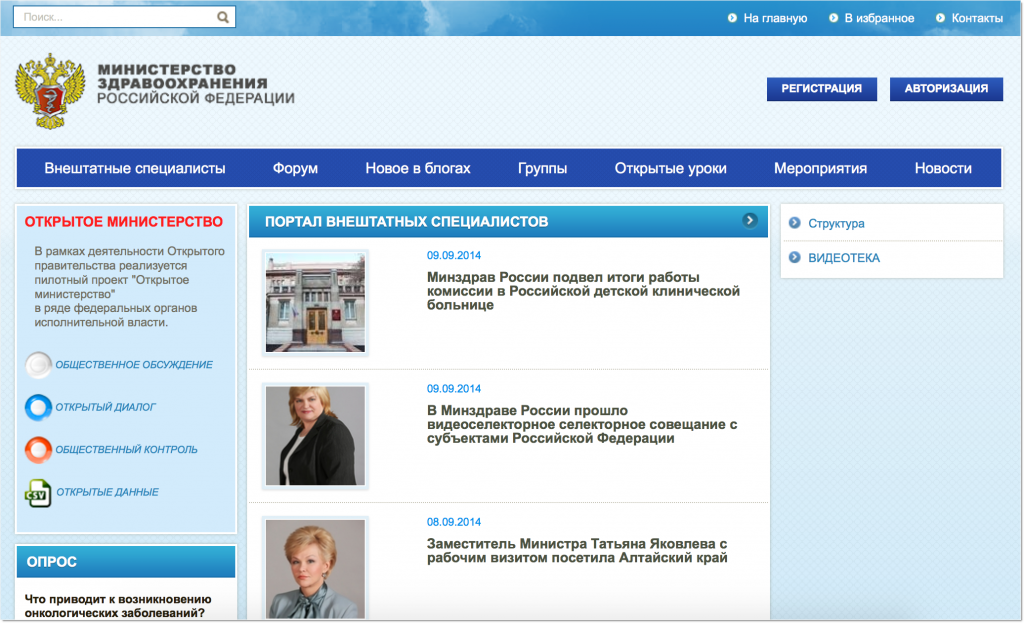This screenshot has height=623, width=1024.
Task: Click the bullet icon beside На главную
Action: (733, 18)
